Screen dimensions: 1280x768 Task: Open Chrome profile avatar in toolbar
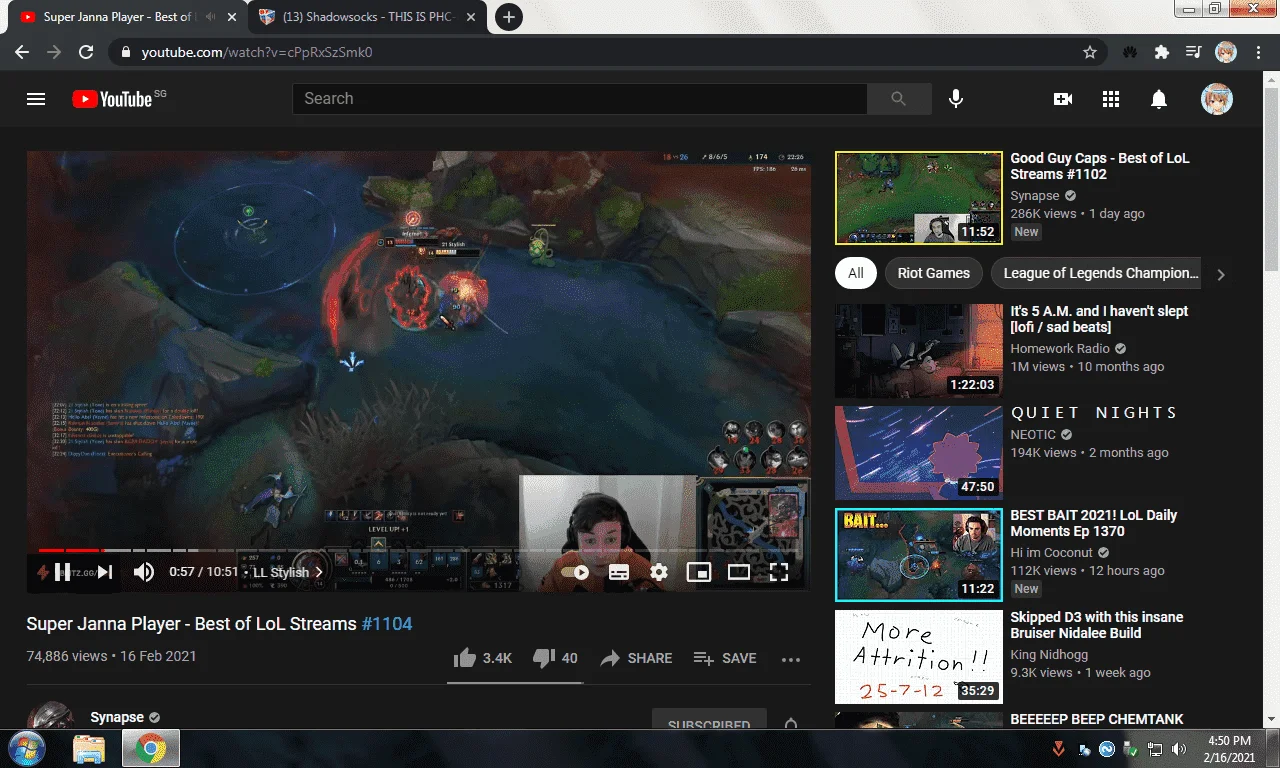1225,52
